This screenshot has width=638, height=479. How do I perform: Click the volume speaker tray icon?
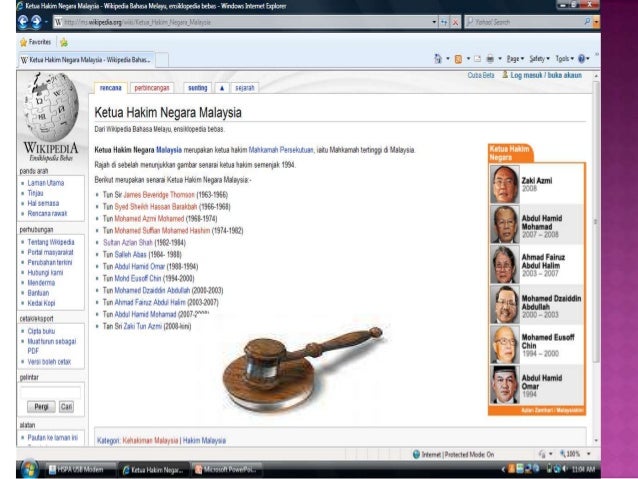tap(565, 469)
